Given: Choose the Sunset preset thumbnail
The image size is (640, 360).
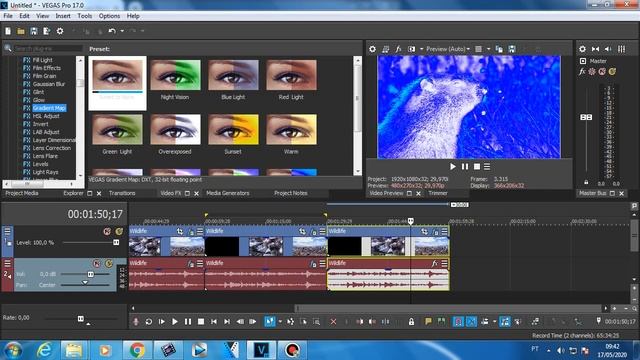Looking at the screenshot, I should pos(233,129).
